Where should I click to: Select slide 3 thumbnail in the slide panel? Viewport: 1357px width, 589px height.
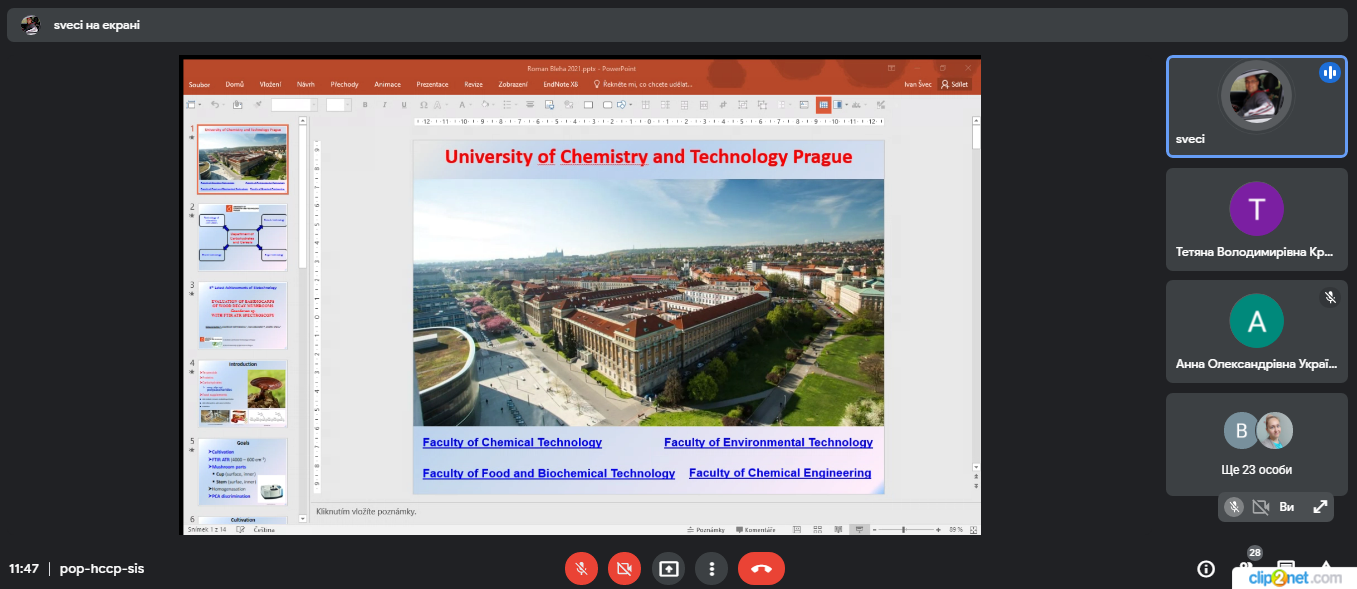coord(243,315)
